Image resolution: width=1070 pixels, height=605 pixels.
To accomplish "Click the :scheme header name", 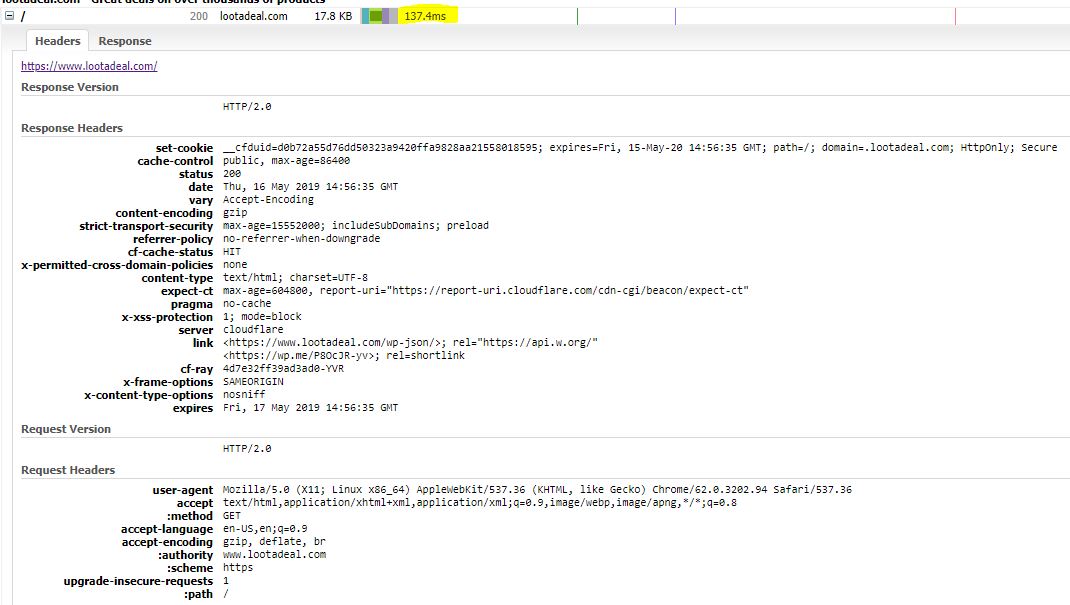I will point(190,567).
